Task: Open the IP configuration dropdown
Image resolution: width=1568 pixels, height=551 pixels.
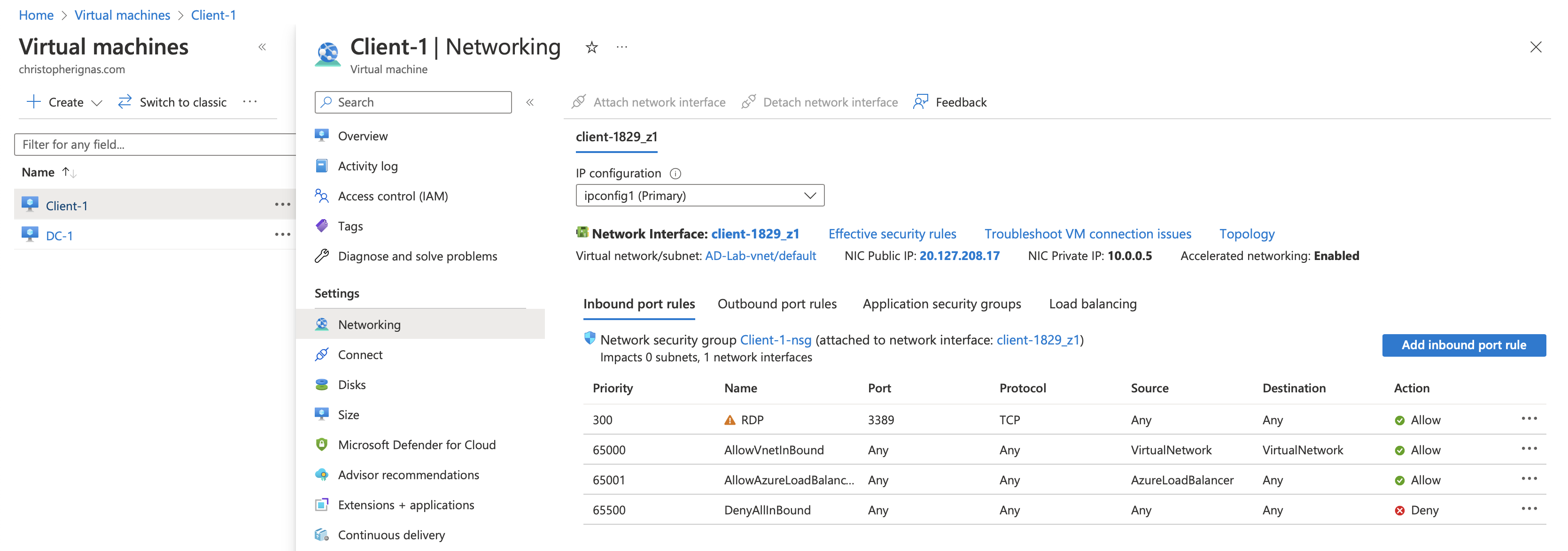Action: tap(700, 195)
